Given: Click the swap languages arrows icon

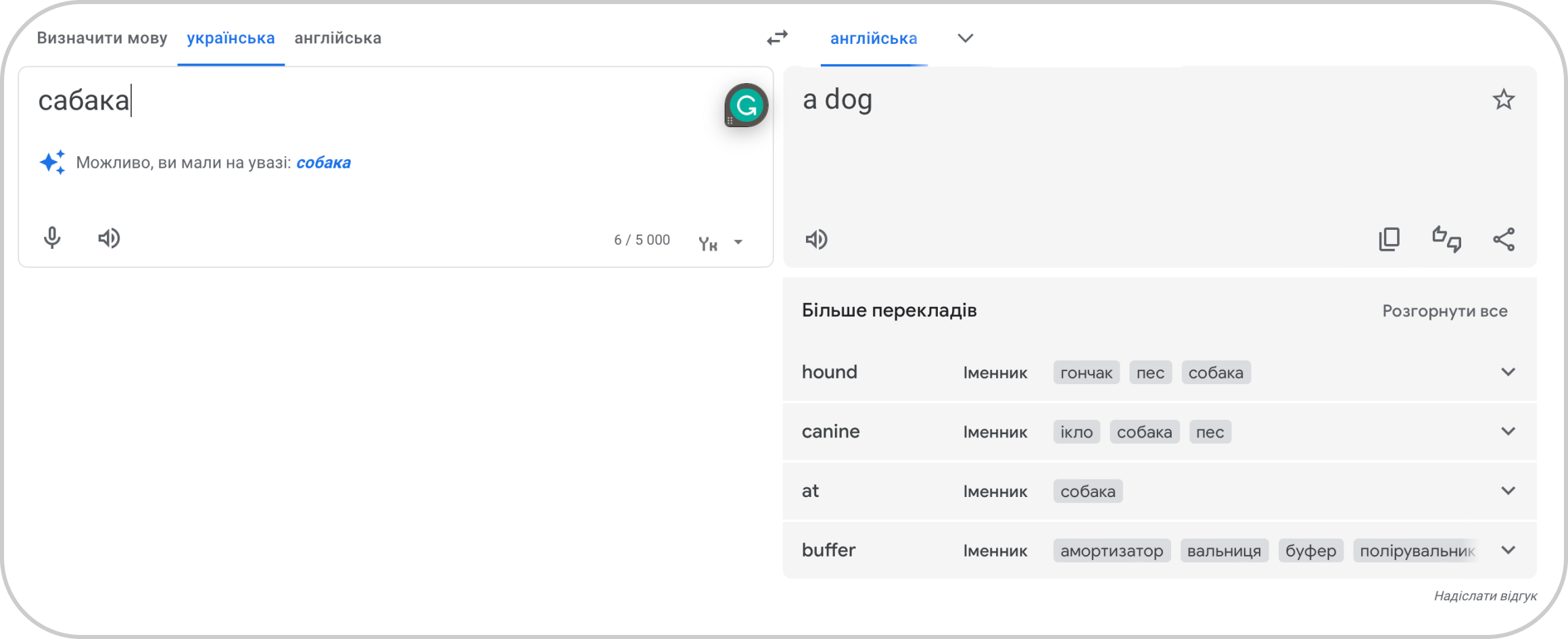Looking at the screenshot, I should (x=778, y=38).
